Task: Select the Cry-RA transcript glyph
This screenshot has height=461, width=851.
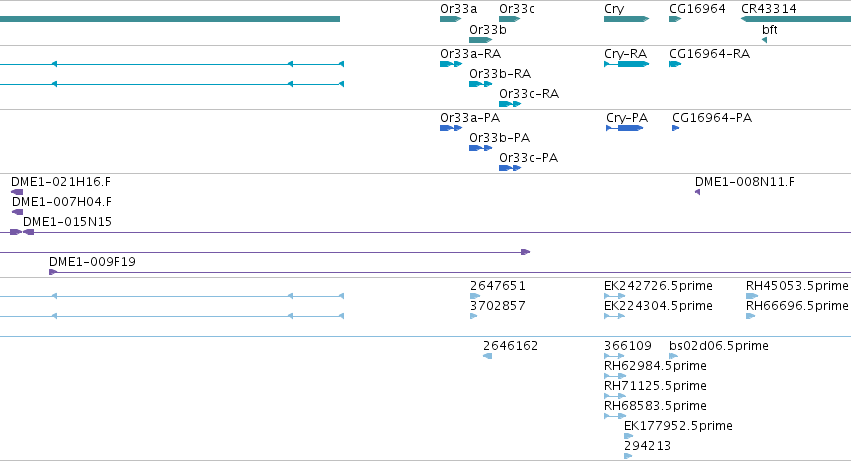Action: coord(626,65)
